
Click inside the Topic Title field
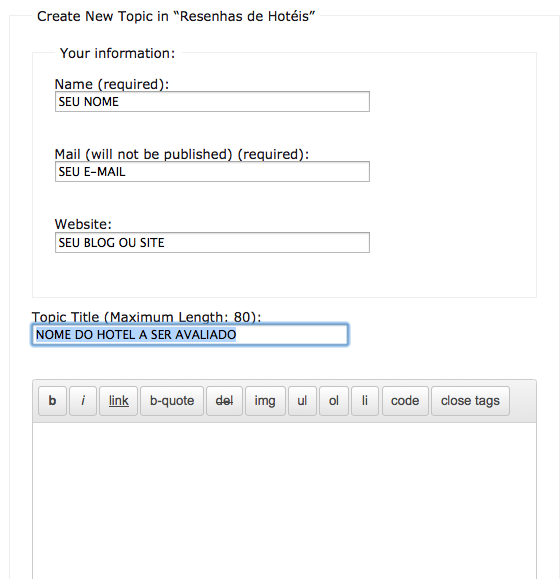(x=190, y=335)
